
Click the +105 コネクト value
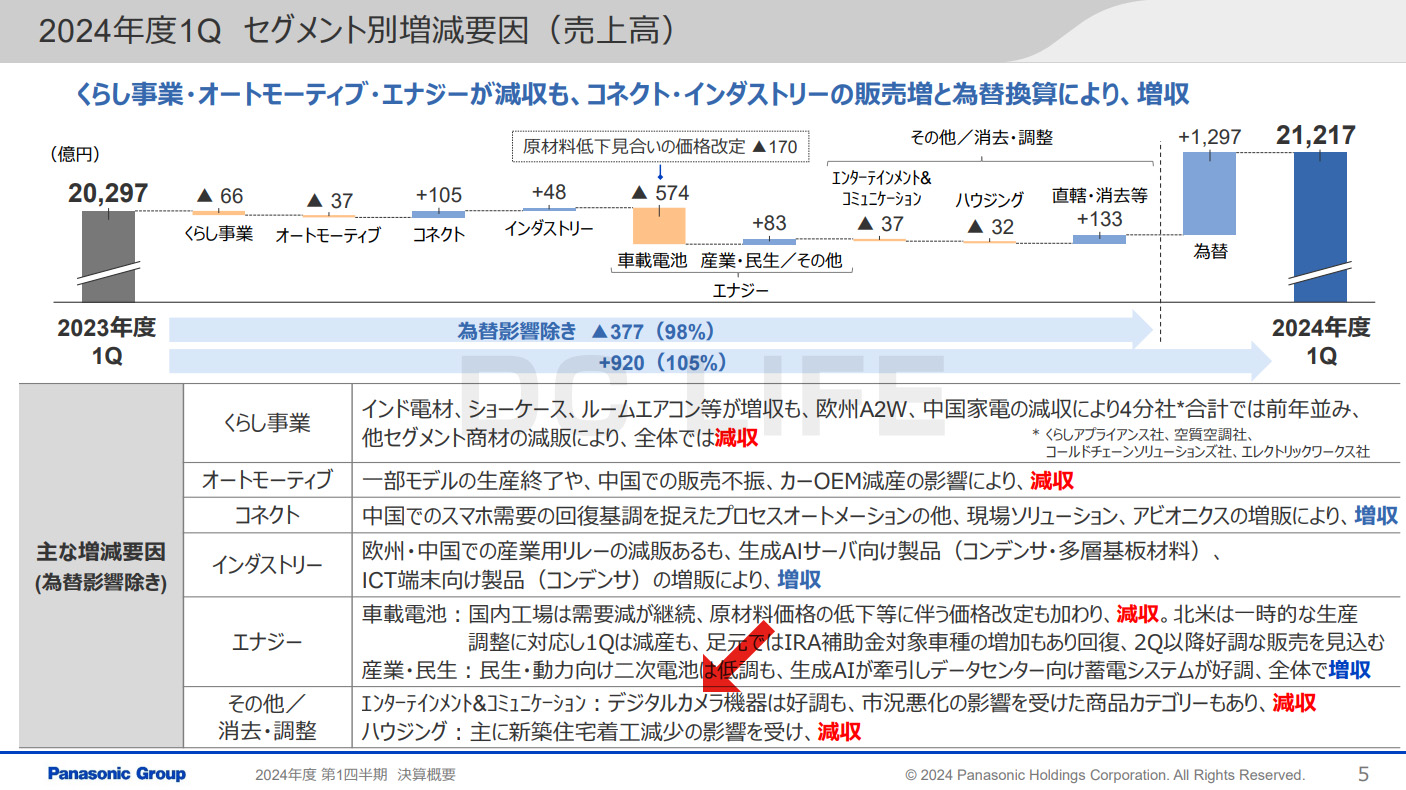pyautogui.click(x=438, y=195)
